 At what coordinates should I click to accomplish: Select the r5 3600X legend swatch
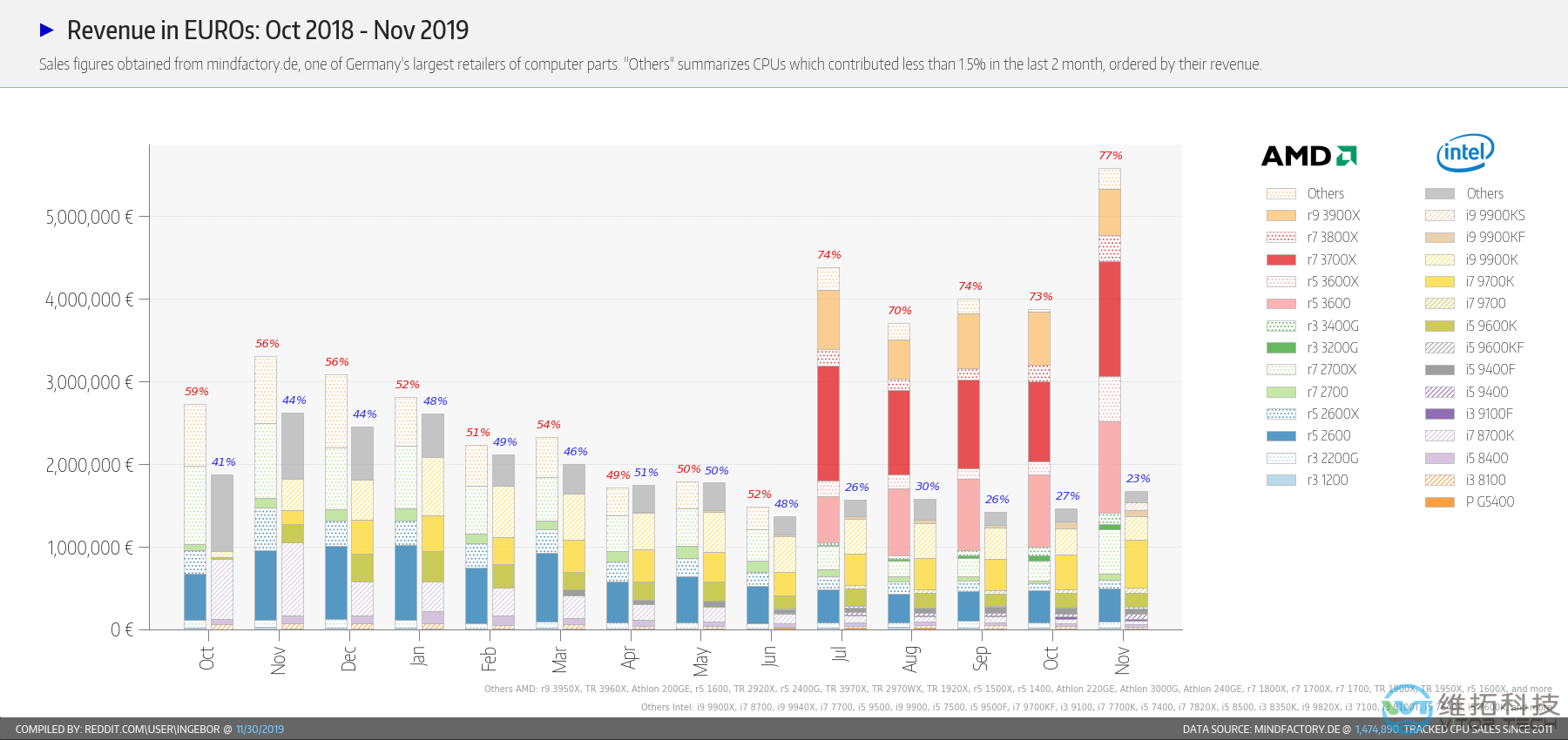coord(1281,281)
